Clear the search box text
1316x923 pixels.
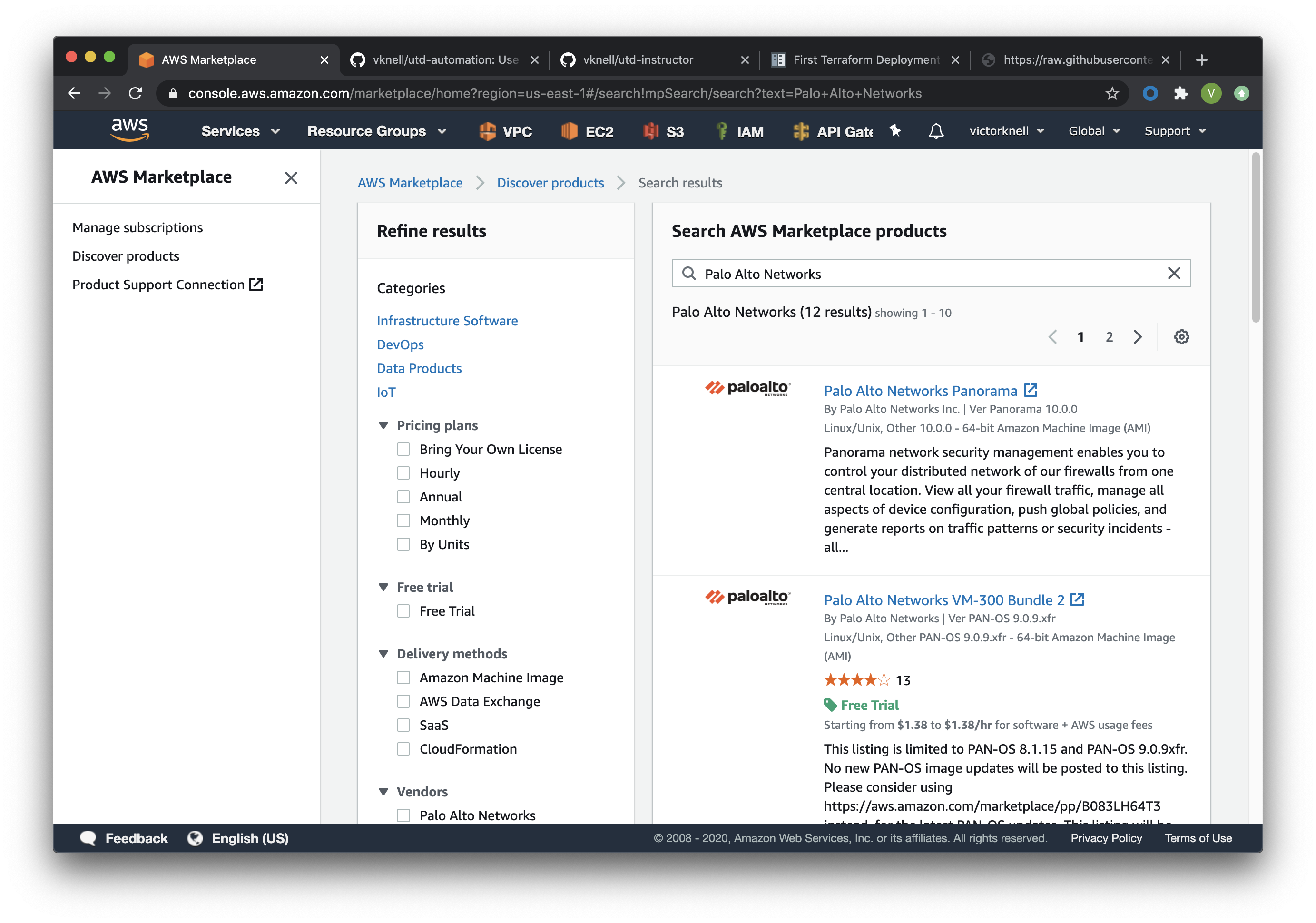1174,274
